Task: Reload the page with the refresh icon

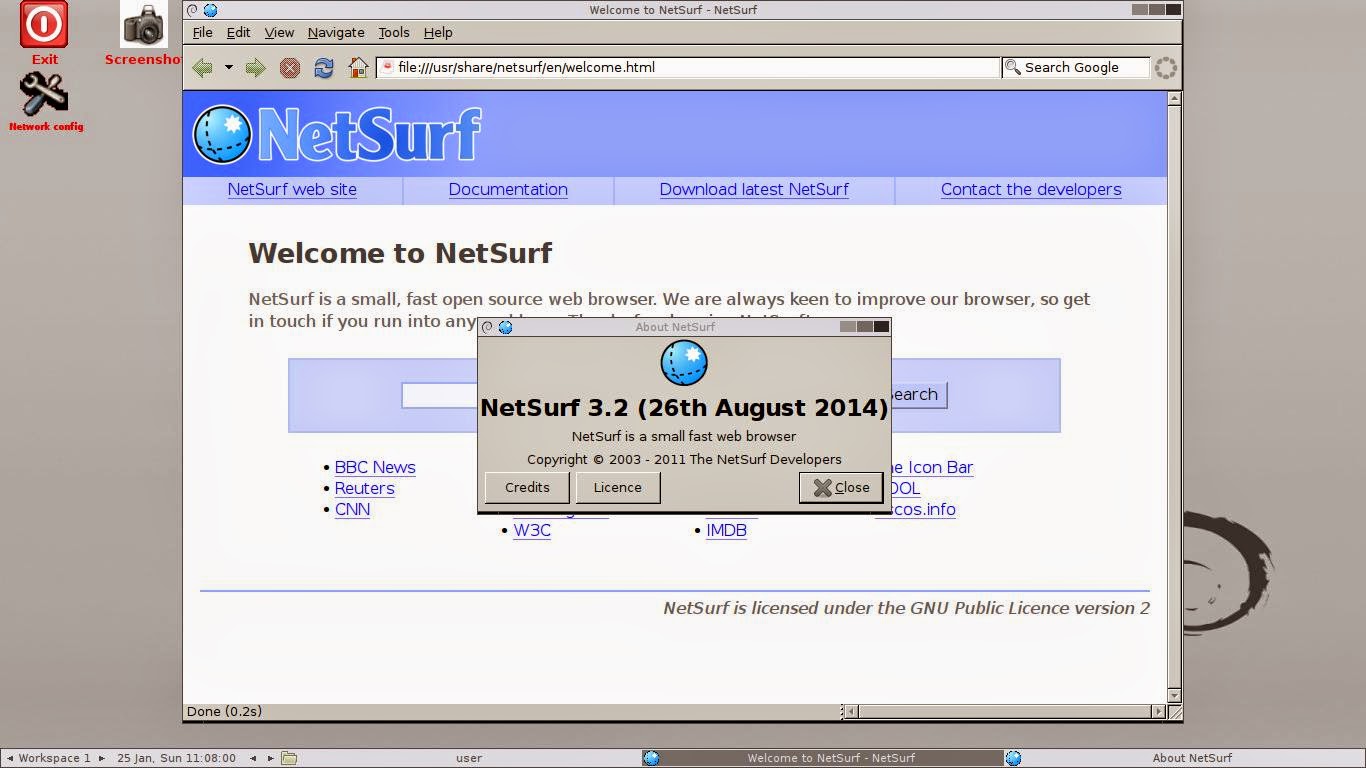Action: tap(324, 68)
